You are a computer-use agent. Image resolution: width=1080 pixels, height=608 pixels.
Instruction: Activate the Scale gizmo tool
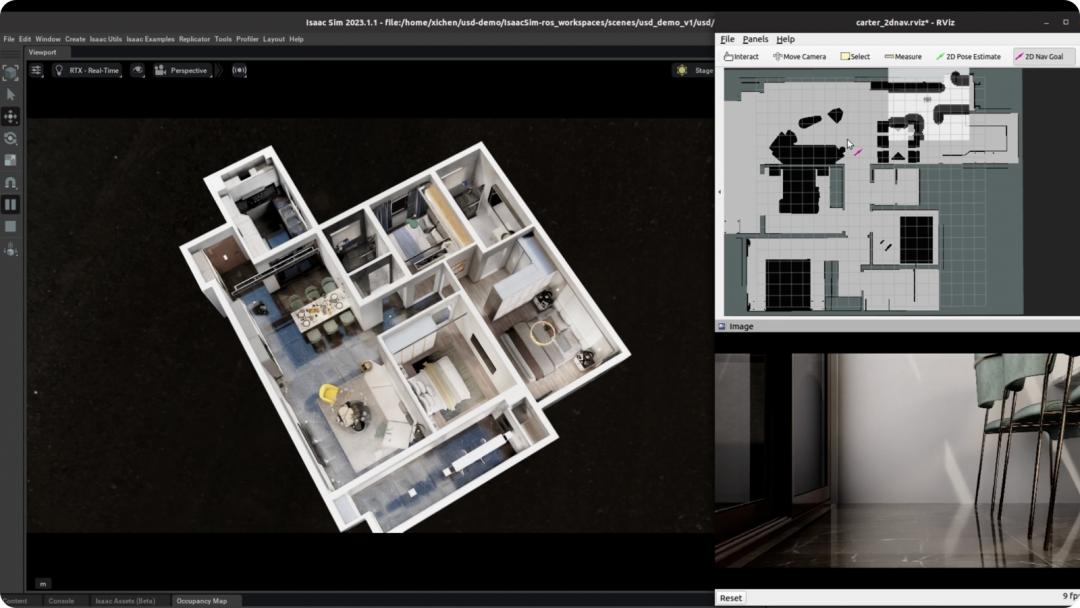[x=10, y=160]
